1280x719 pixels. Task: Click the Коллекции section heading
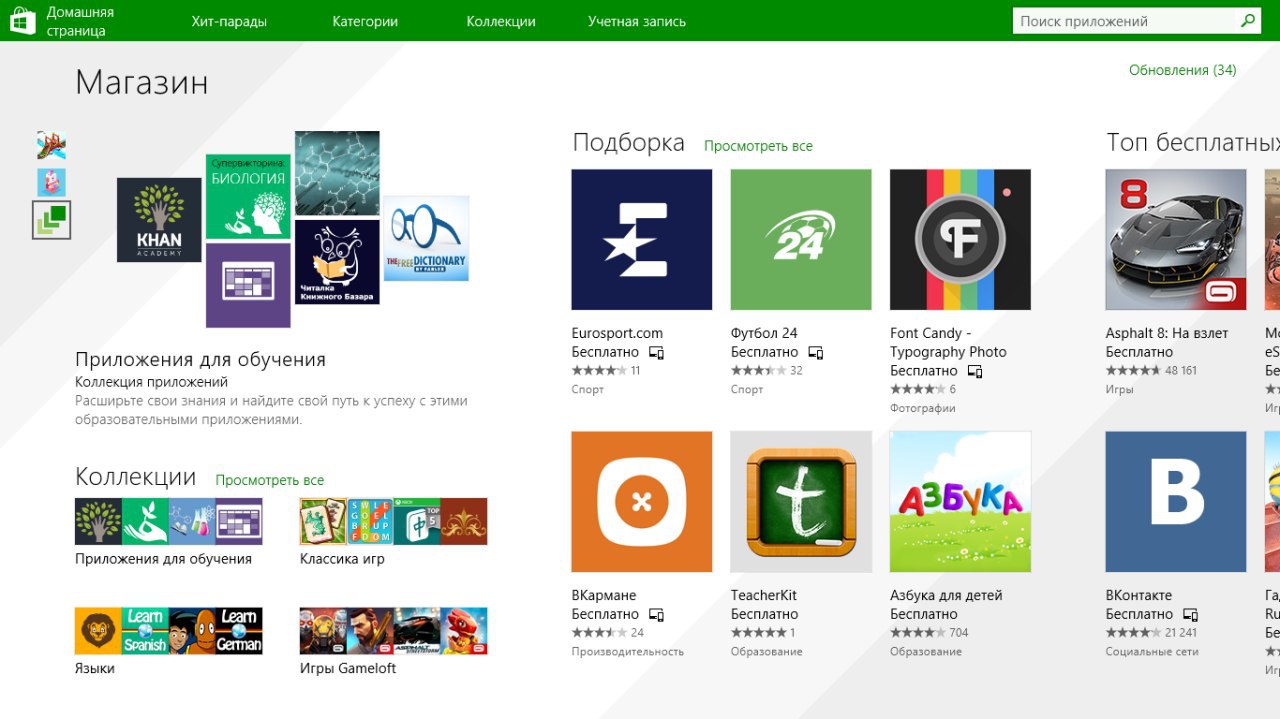point(136,476)
